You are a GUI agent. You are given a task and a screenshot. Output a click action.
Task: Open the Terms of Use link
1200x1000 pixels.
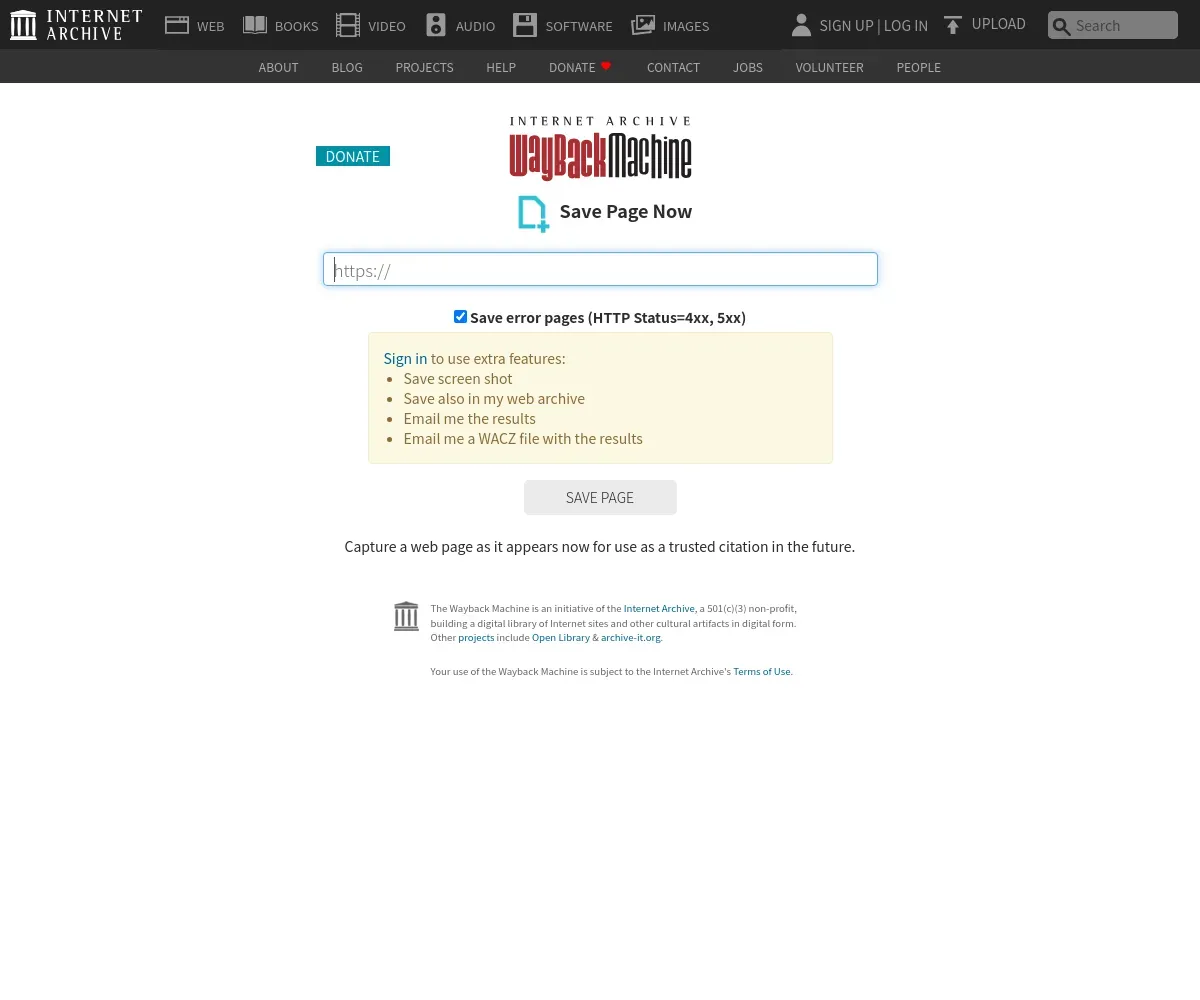tap(762, 671)
